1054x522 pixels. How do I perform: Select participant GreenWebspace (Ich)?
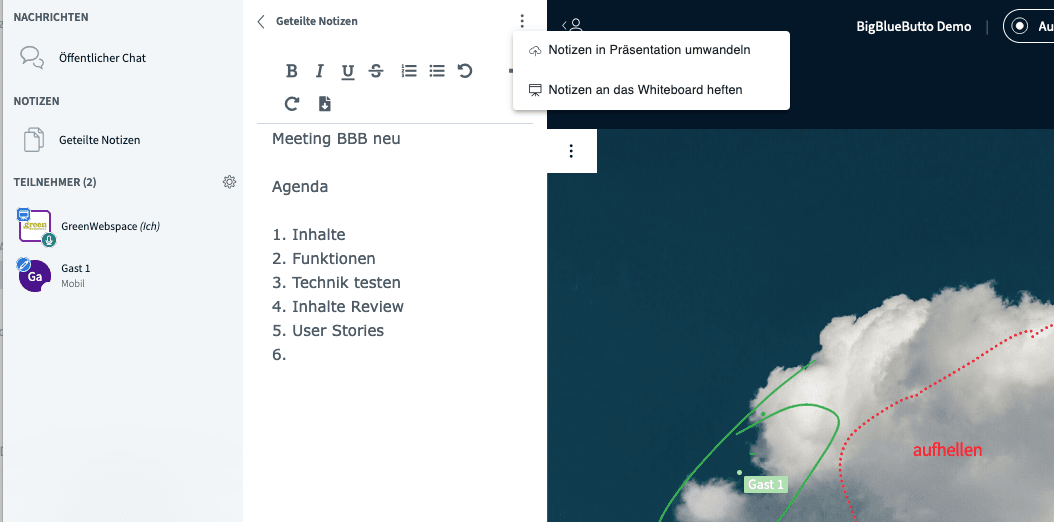pyautogui.click(x=110, y=226)
